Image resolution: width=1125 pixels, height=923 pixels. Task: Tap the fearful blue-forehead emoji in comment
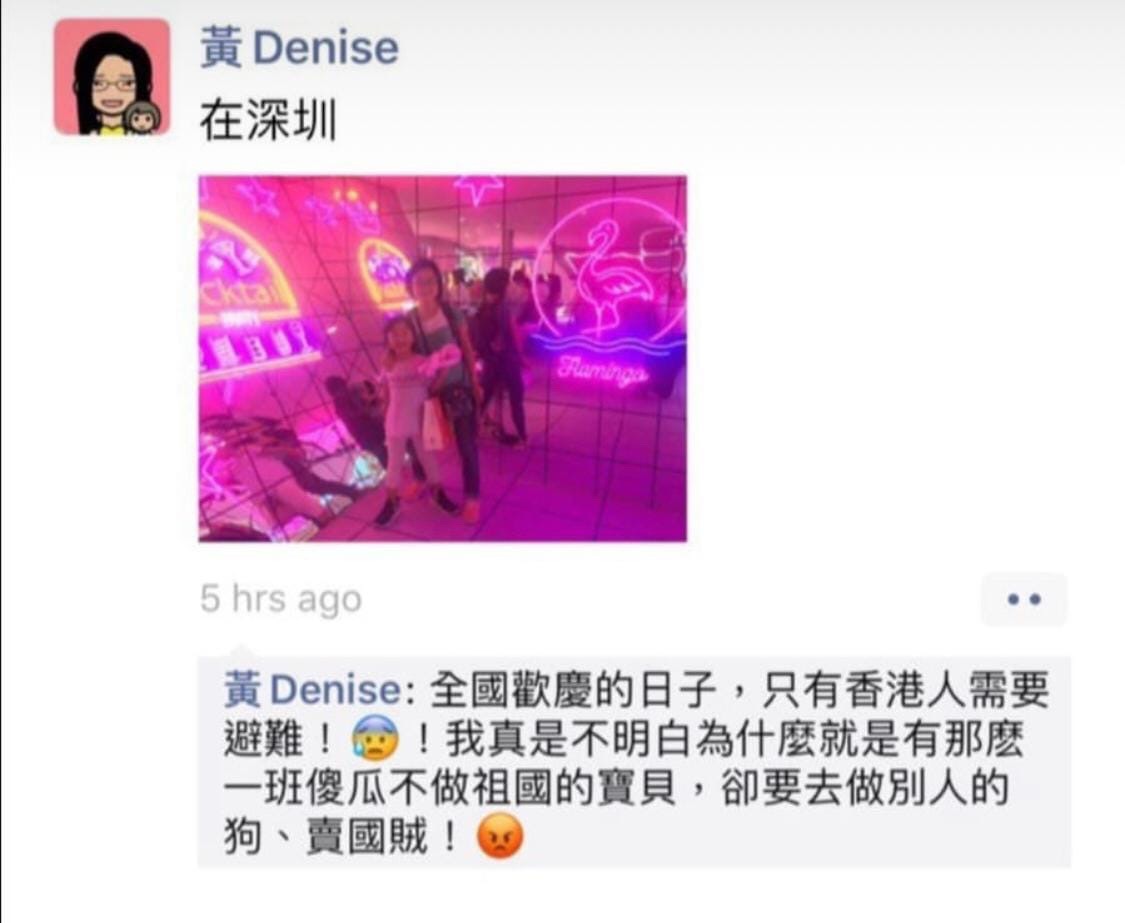pyautogui.click(x=375, y=738)
